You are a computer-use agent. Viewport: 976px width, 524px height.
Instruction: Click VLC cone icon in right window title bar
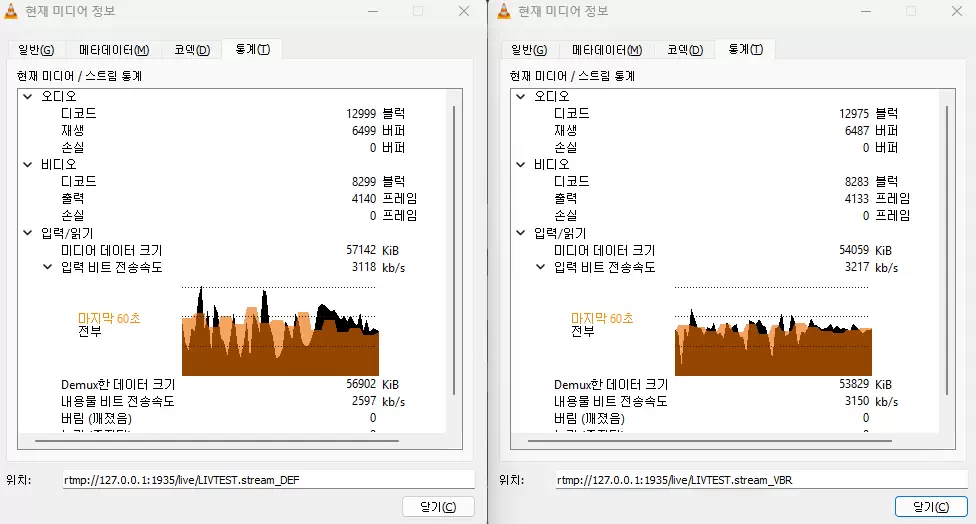[x=504, y=11]
